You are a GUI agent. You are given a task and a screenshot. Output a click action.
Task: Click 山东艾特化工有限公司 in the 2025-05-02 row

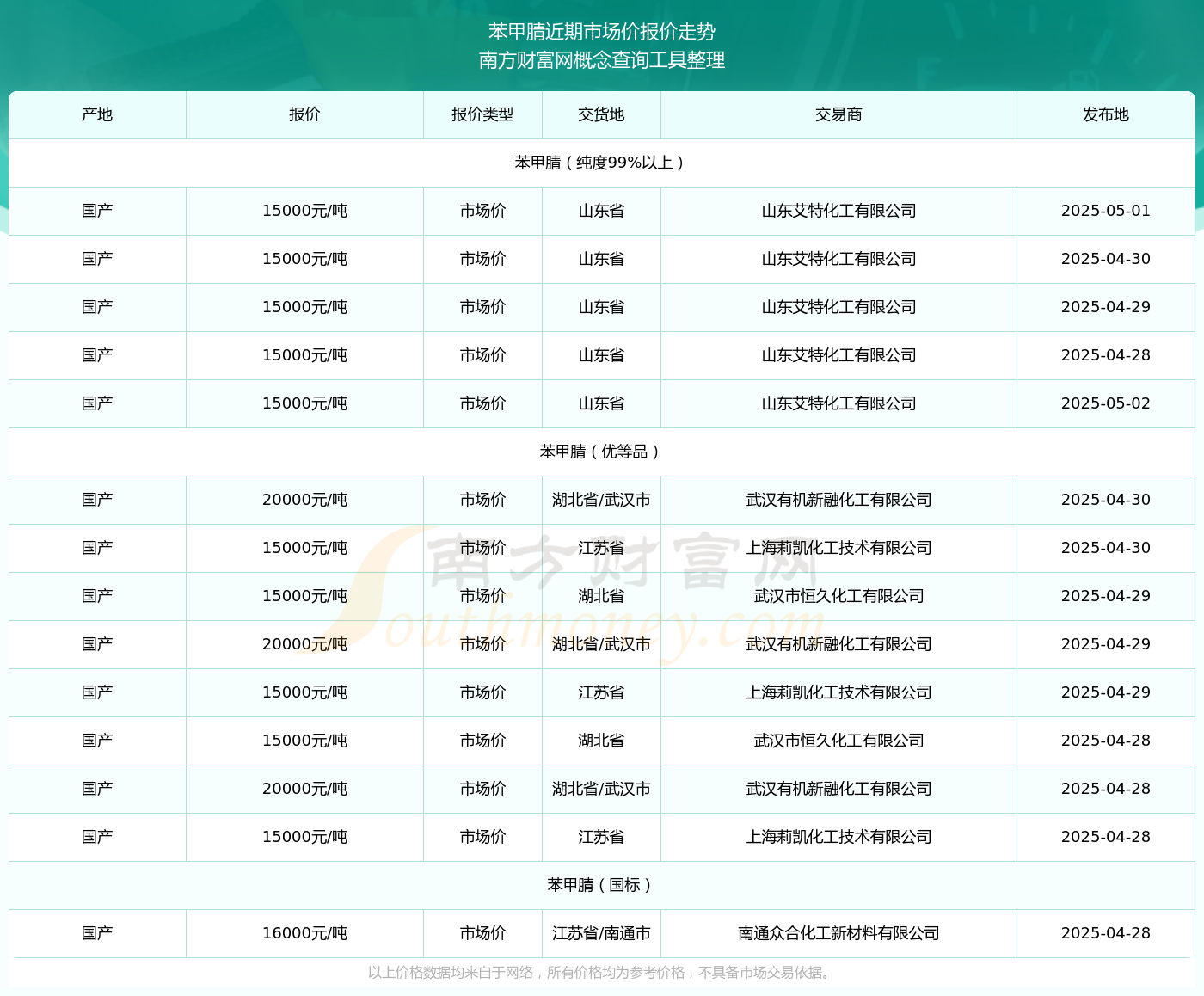coord(838,403)
